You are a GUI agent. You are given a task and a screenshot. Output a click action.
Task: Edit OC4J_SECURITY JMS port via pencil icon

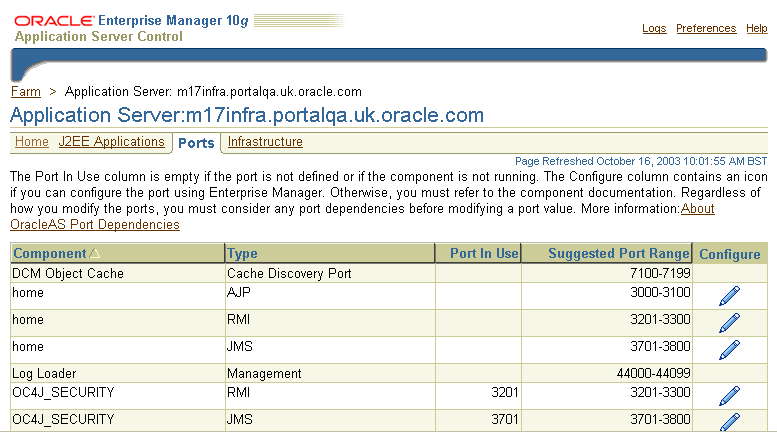729,422
